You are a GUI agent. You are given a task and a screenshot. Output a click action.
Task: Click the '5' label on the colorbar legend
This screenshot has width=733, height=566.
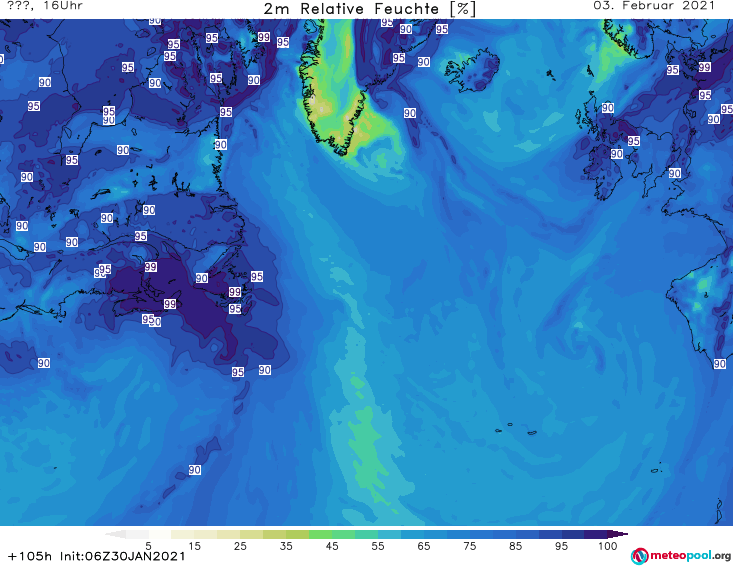pyautogui.click(x=148, y=546)
